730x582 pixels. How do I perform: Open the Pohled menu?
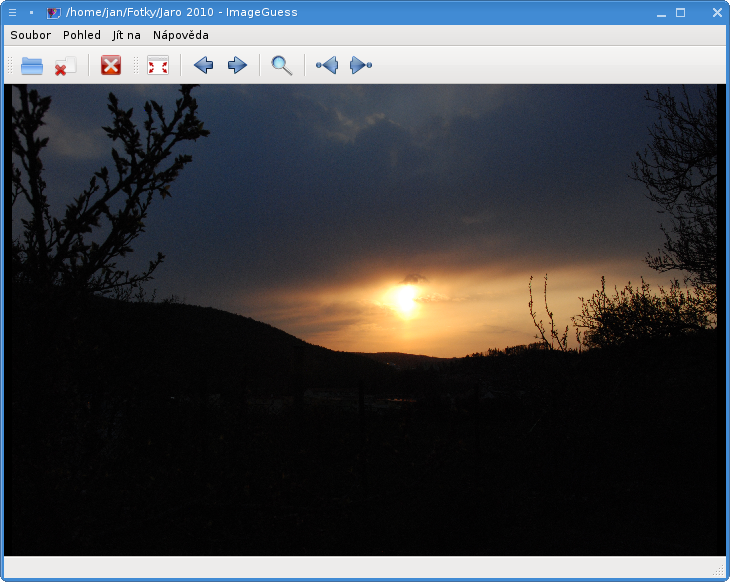pos(82,35)
